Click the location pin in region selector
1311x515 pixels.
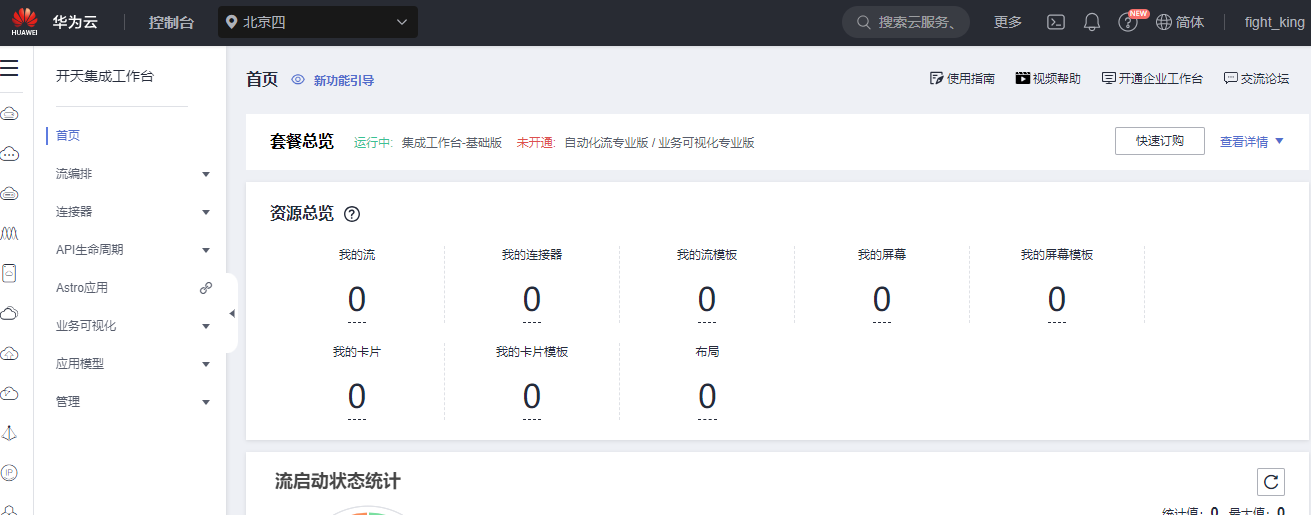tap(232, 22)
